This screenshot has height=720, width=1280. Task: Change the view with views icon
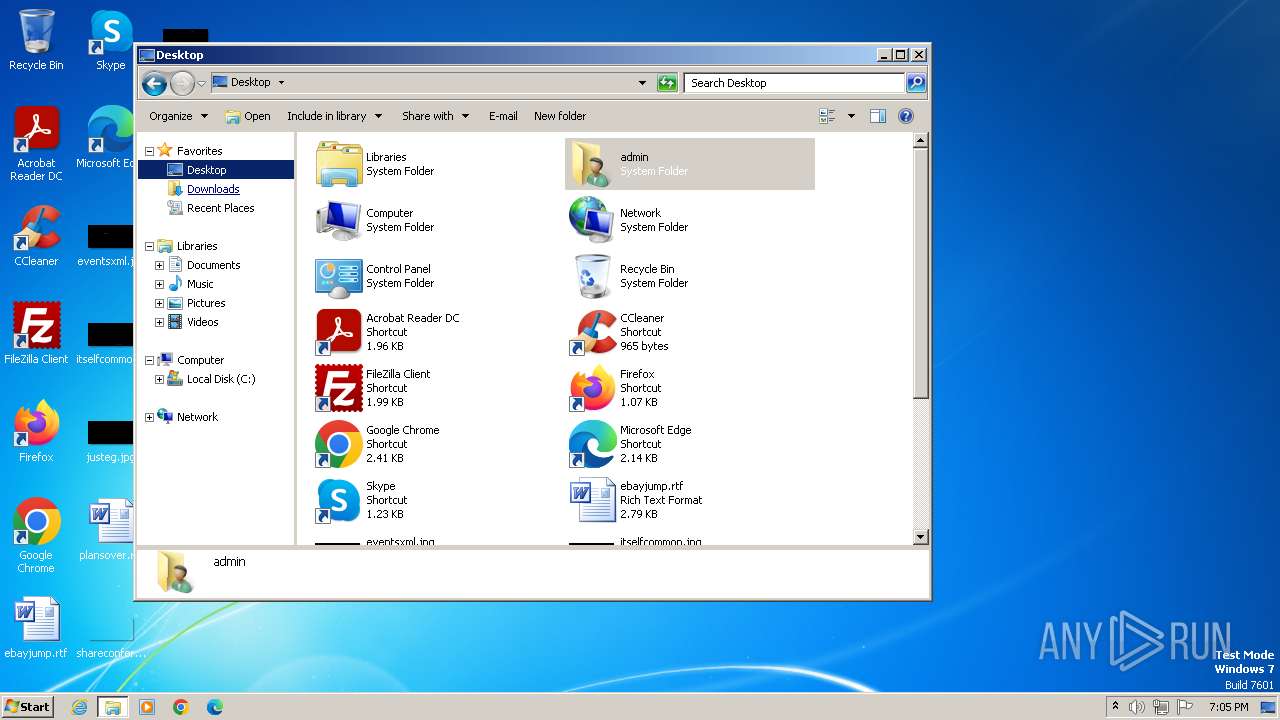(x=827, y=116)
